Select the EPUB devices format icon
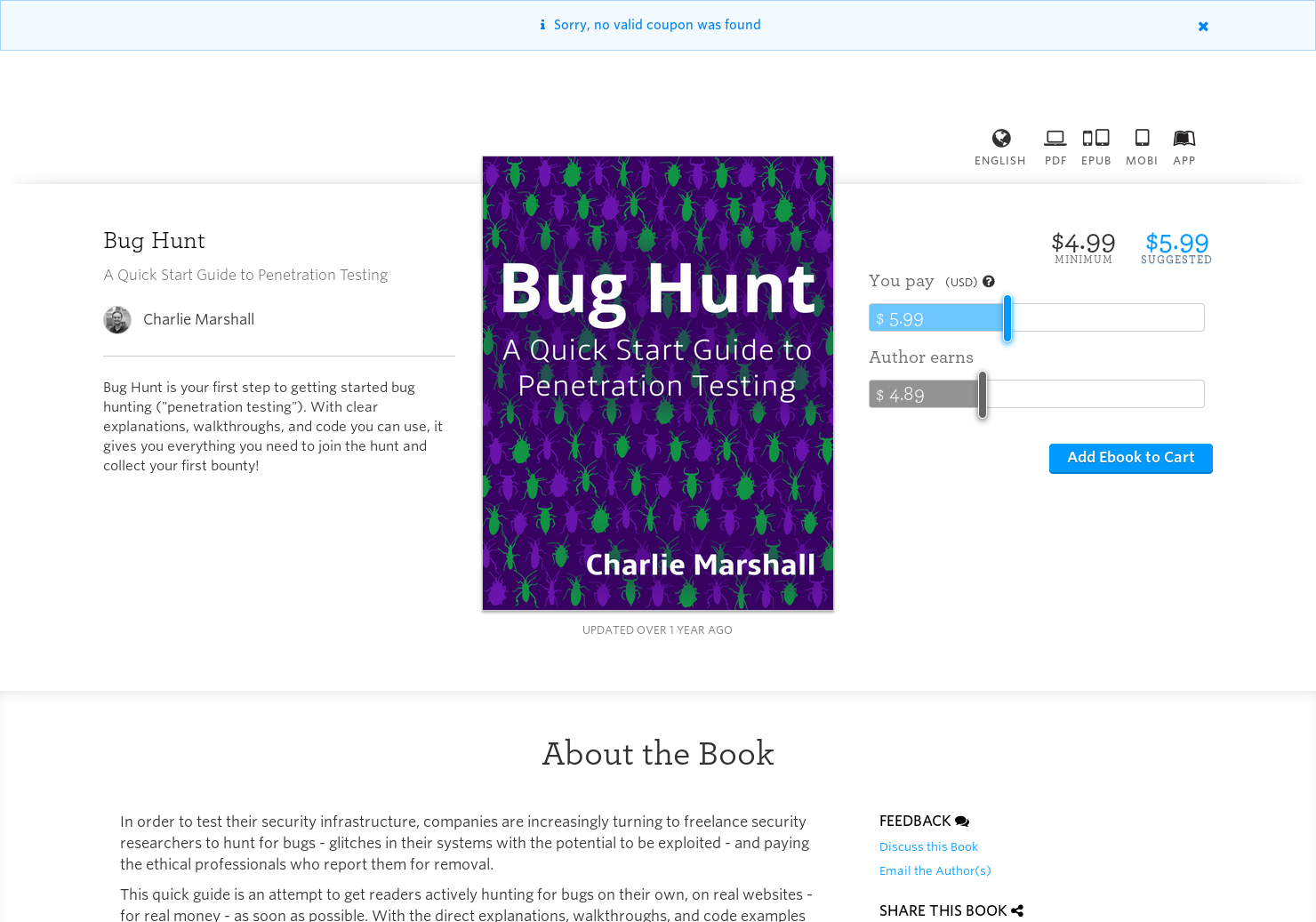Image resolution: width=1316 pixels, height=922 pixels. pos(1095,138)
